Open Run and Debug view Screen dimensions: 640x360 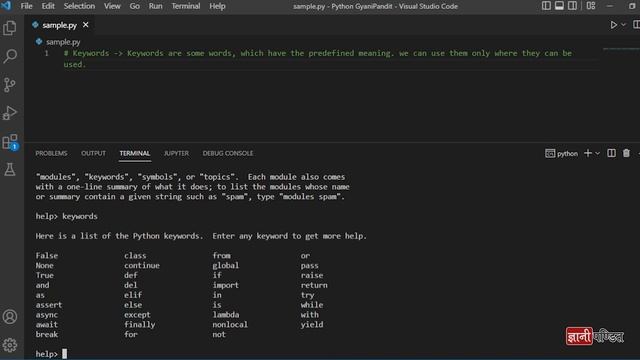10,113
